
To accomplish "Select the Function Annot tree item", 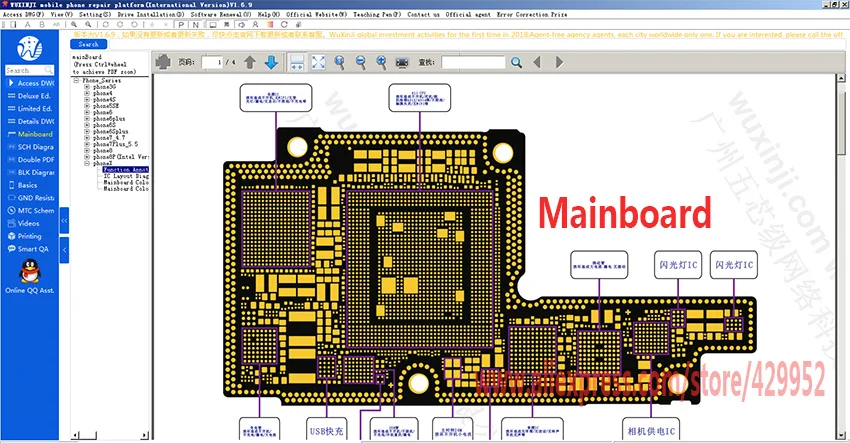I will tap(126, 170).
